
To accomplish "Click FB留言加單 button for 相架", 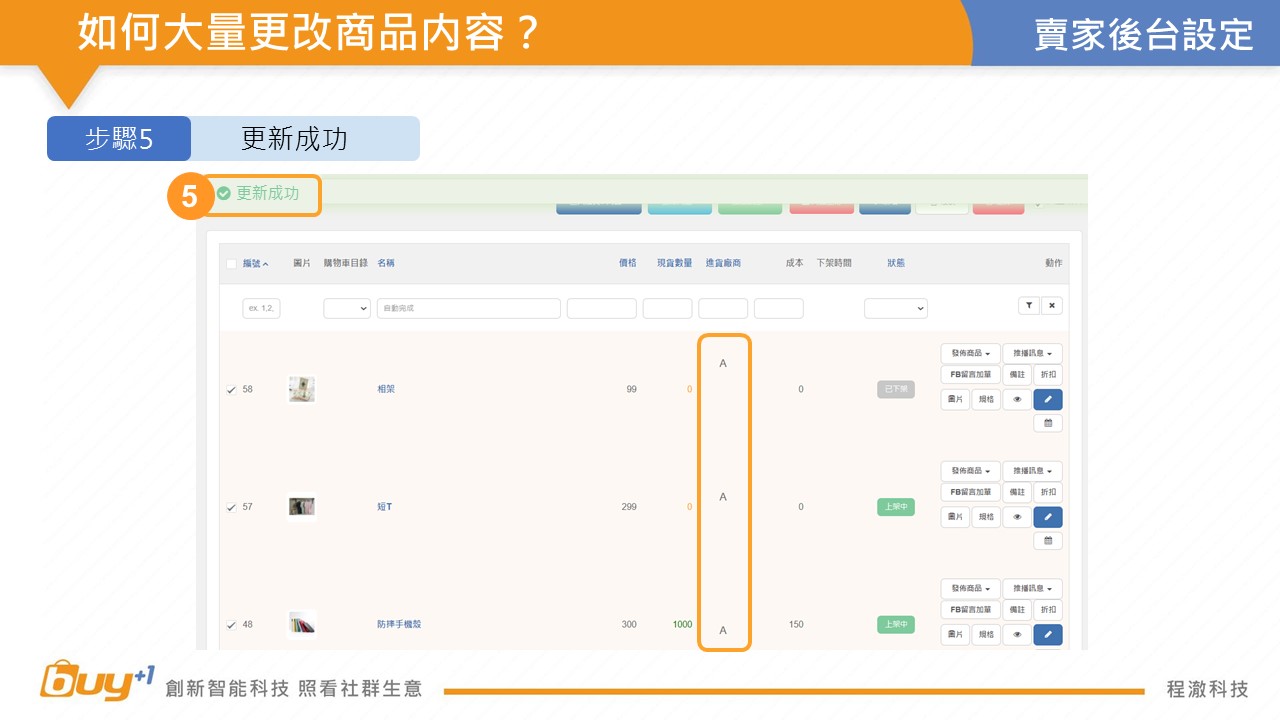I will [x=970, y=376].
